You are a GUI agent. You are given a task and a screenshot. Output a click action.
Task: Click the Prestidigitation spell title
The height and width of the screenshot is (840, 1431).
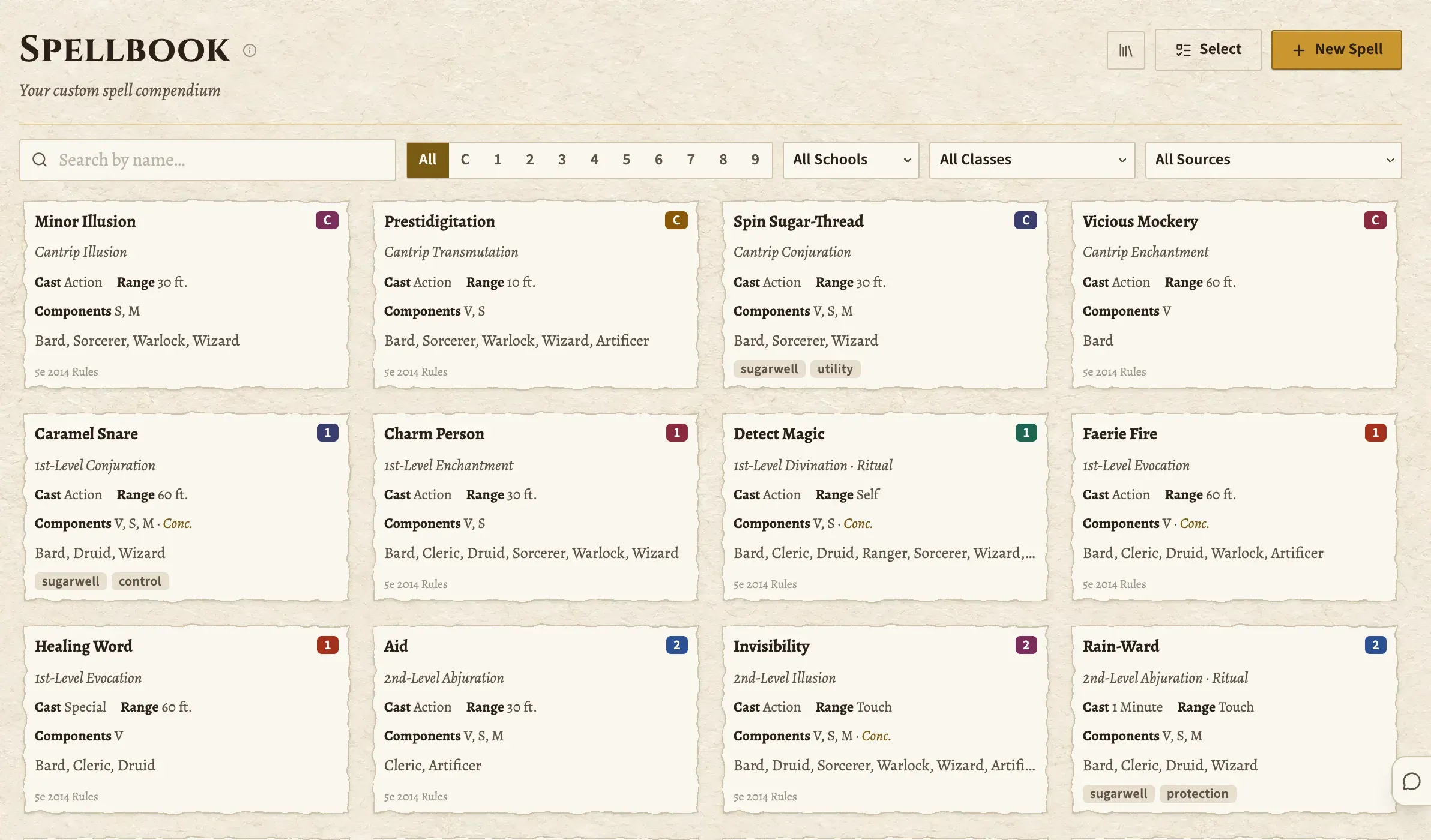pos(439,221)
